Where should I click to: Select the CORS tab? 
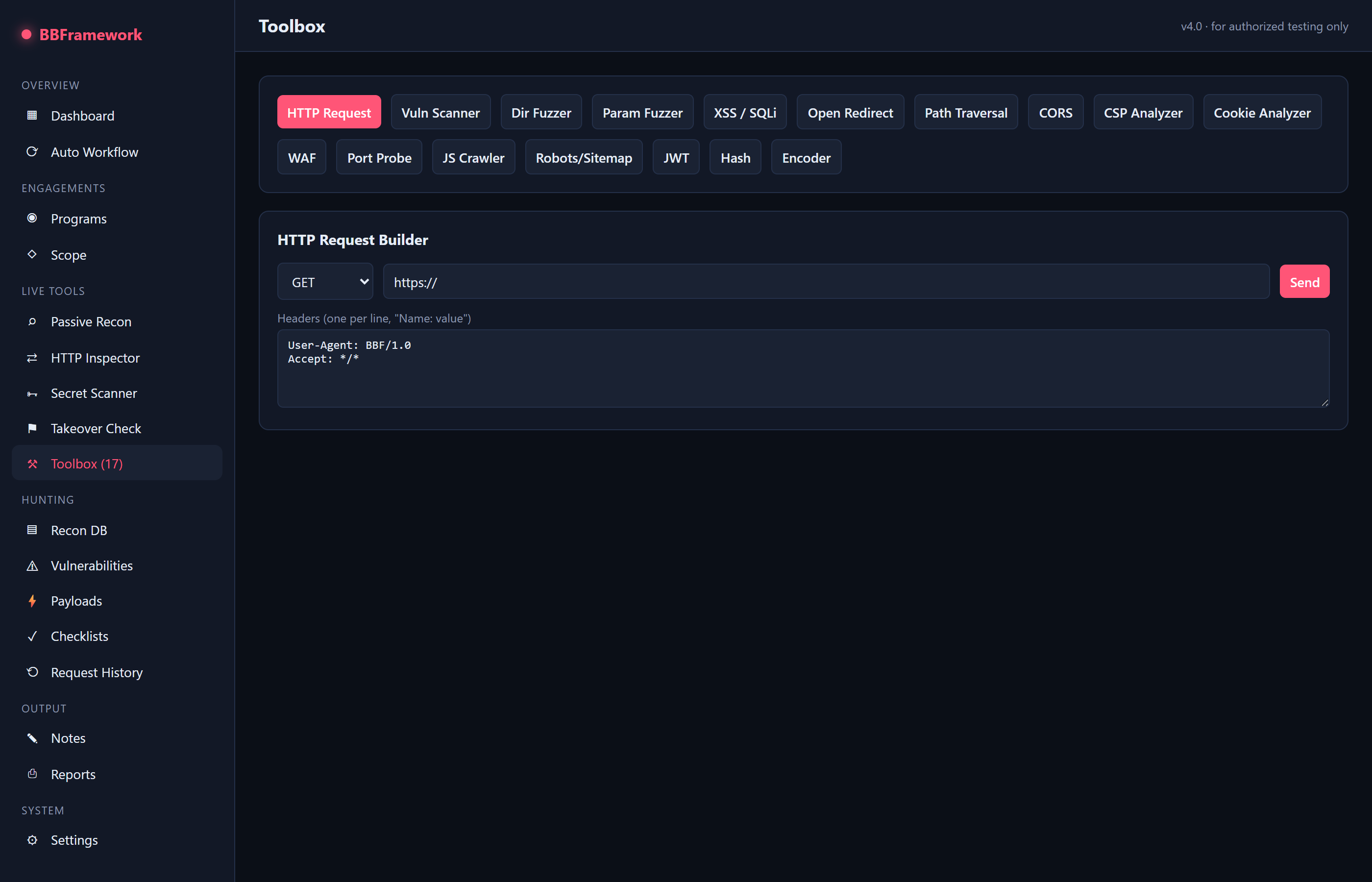click(1055, 112)
